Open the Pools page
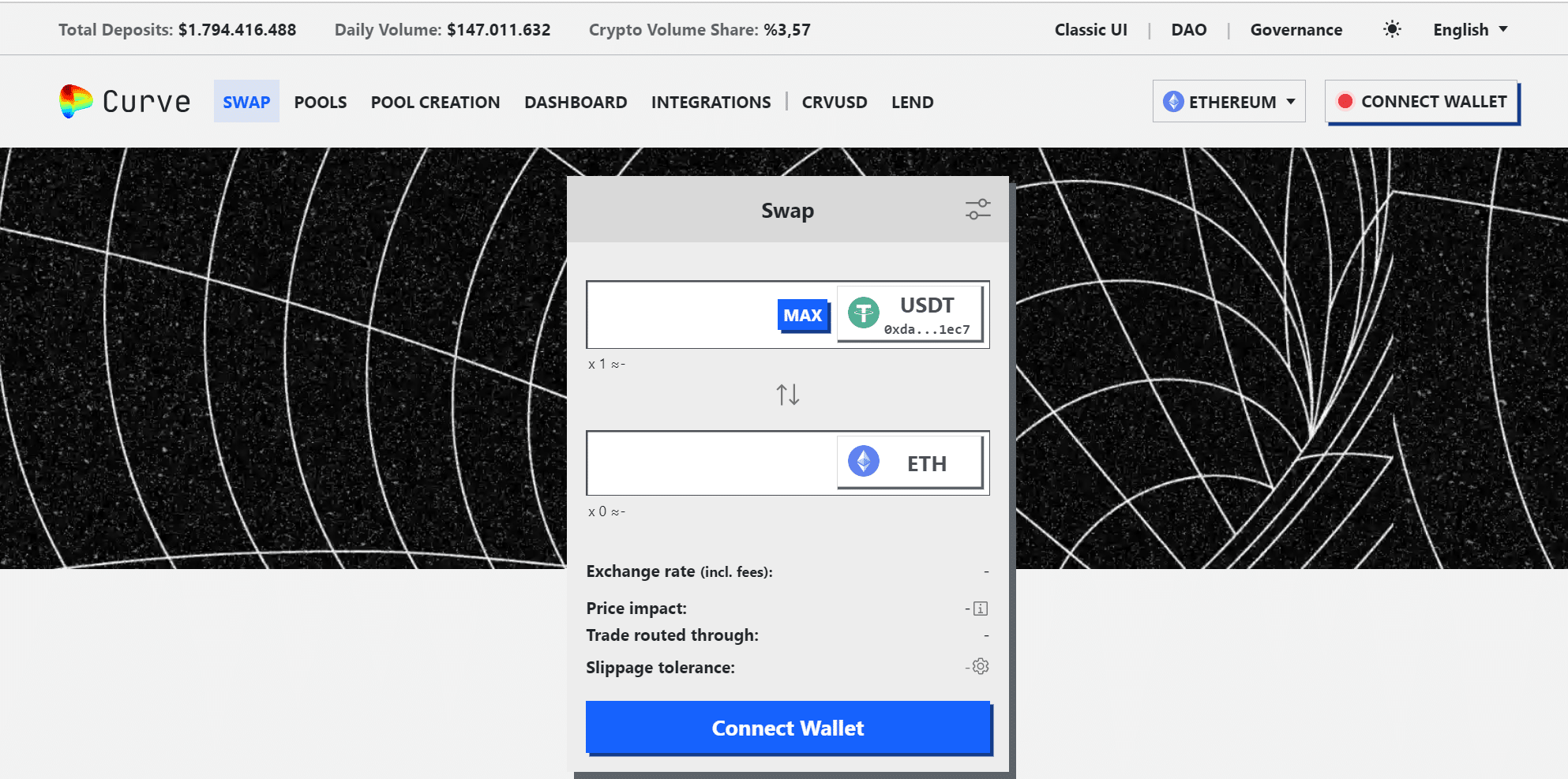1568x779 pixels. click(321, 103)
